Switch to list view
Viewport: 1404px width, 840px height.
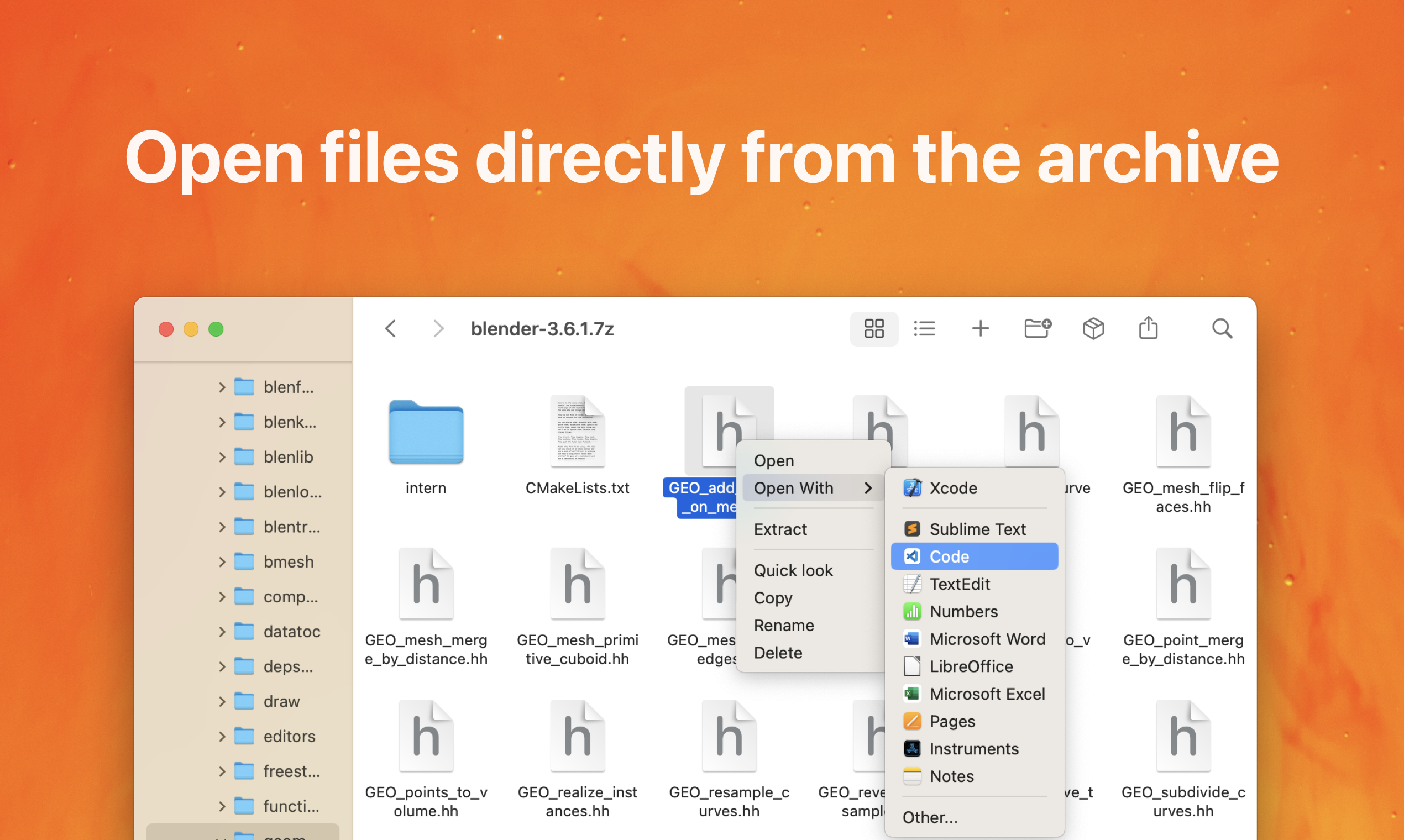pos(925,328)
